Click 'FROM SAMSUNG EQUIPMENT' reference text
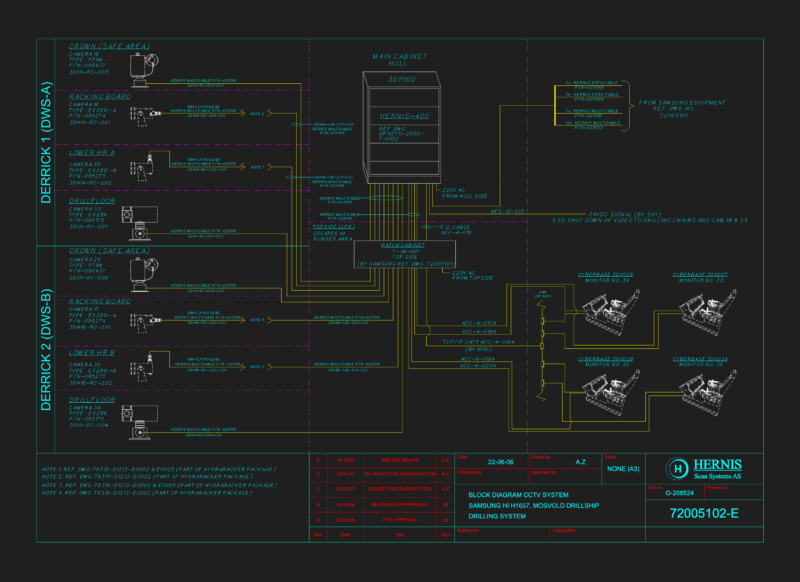 (x=682, y=103)
